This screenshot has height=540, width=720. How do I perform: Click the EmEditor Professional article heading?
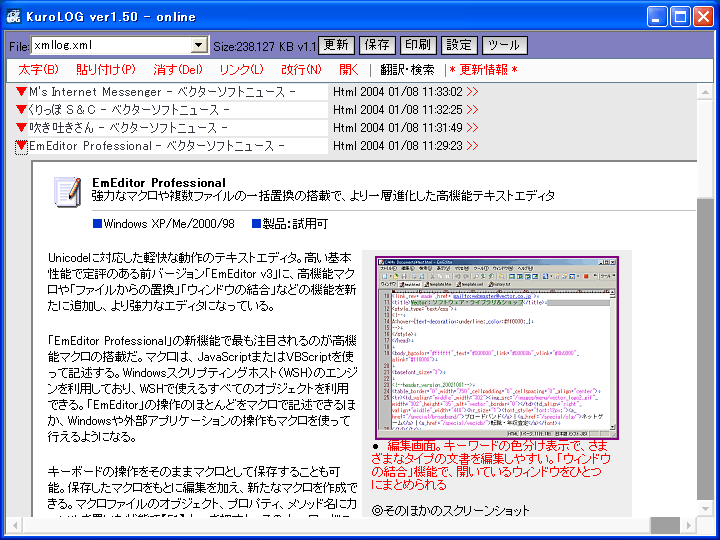(159, 183)
